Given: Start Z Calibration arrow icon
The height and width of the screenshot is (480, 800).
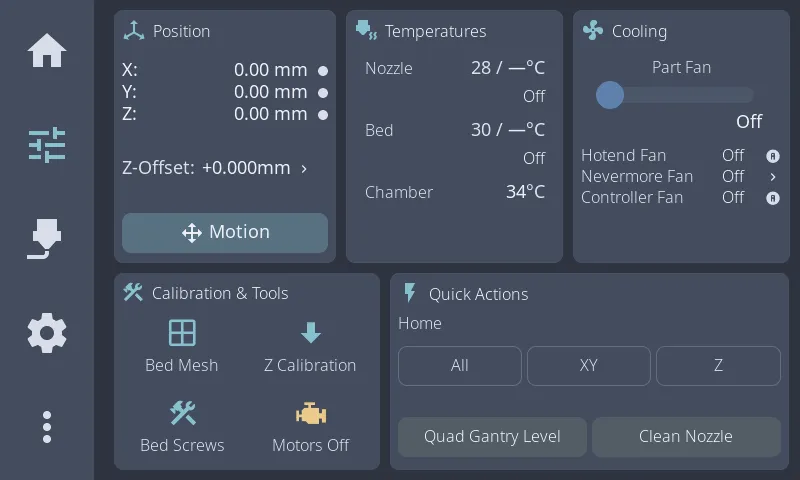Looking at the screenshot, I should [x=311, y=333].
